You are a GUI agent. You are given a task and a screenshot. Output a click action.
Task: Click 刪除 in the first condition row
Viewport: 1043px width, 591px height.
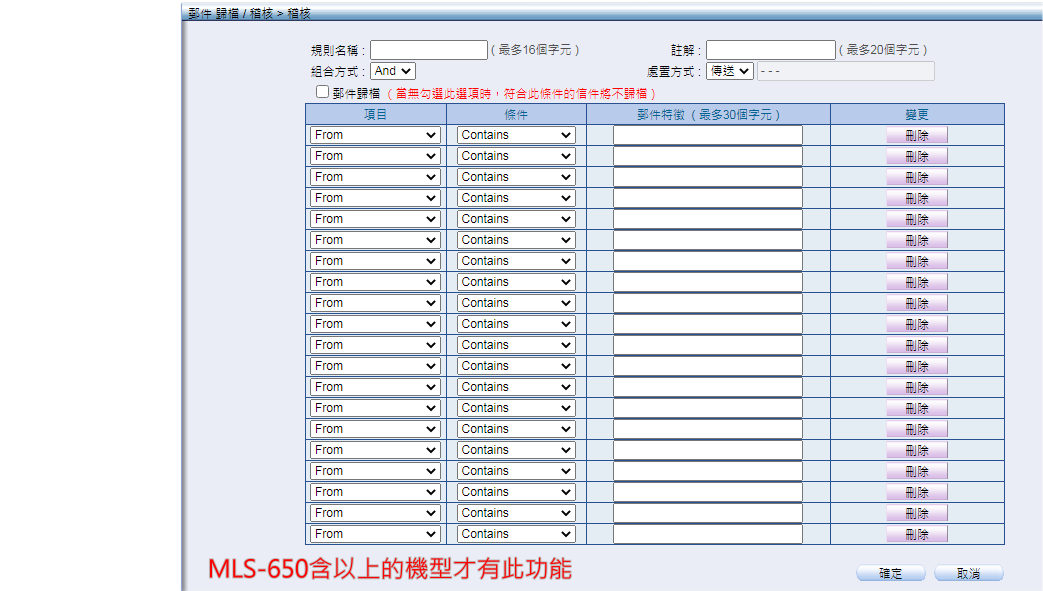point(916,135)
